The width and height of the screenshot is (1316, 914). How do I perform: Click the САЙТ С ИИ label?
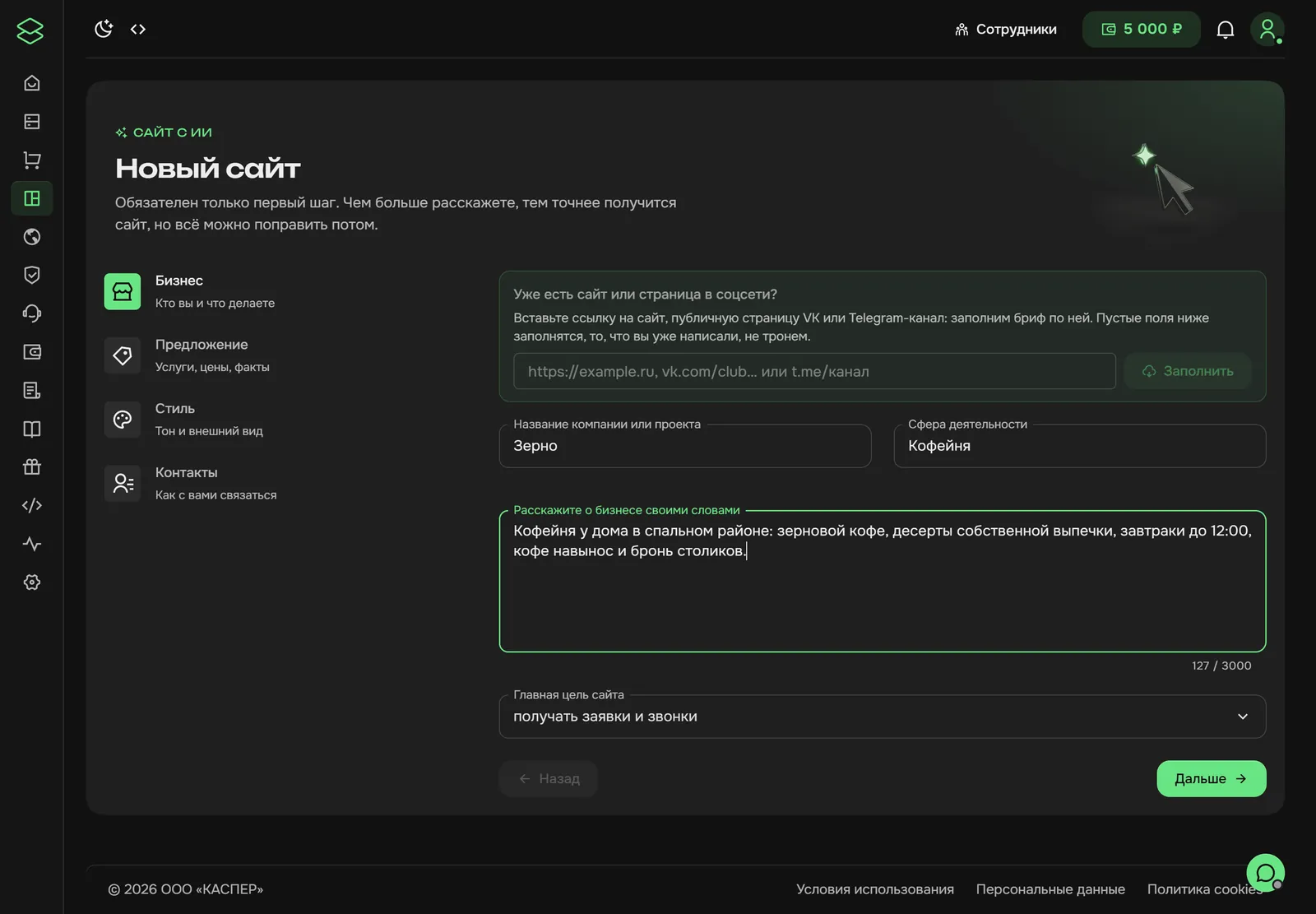[x=164, y=132]
